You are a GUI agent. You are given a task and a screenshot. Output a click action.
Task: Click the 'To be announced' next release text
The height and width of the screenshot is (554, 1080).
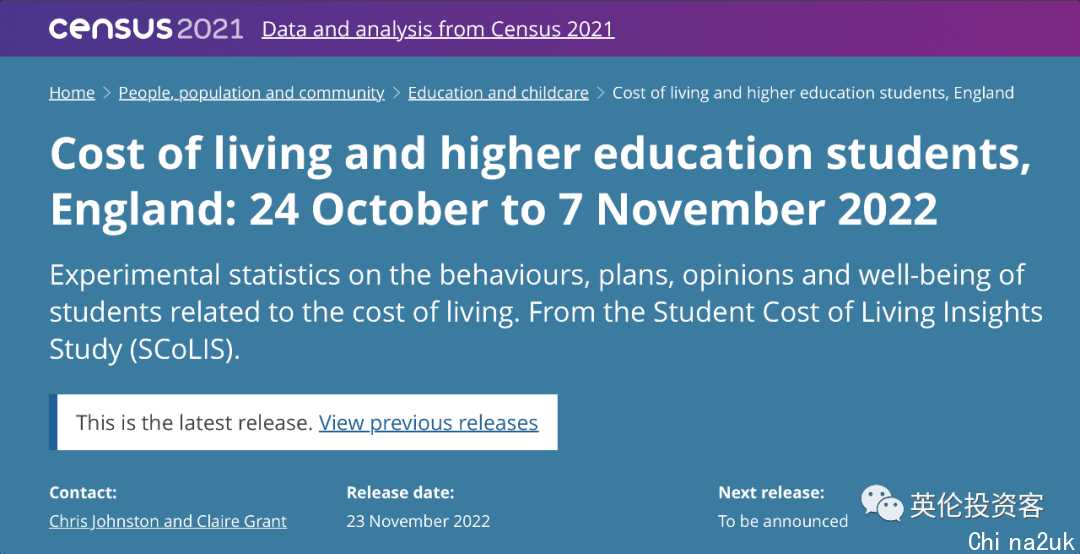[782, 521]
